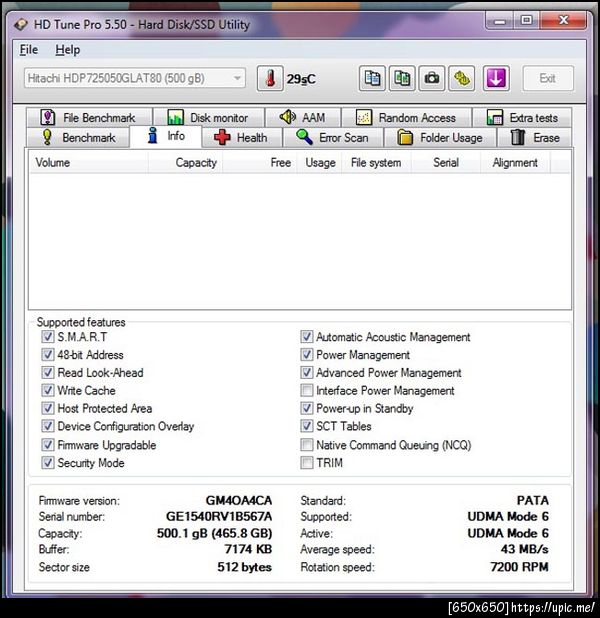This screenshot has height=618, width=600.
Task: Toggle the 48-bit Address checkbox
Action: (48, 355)
